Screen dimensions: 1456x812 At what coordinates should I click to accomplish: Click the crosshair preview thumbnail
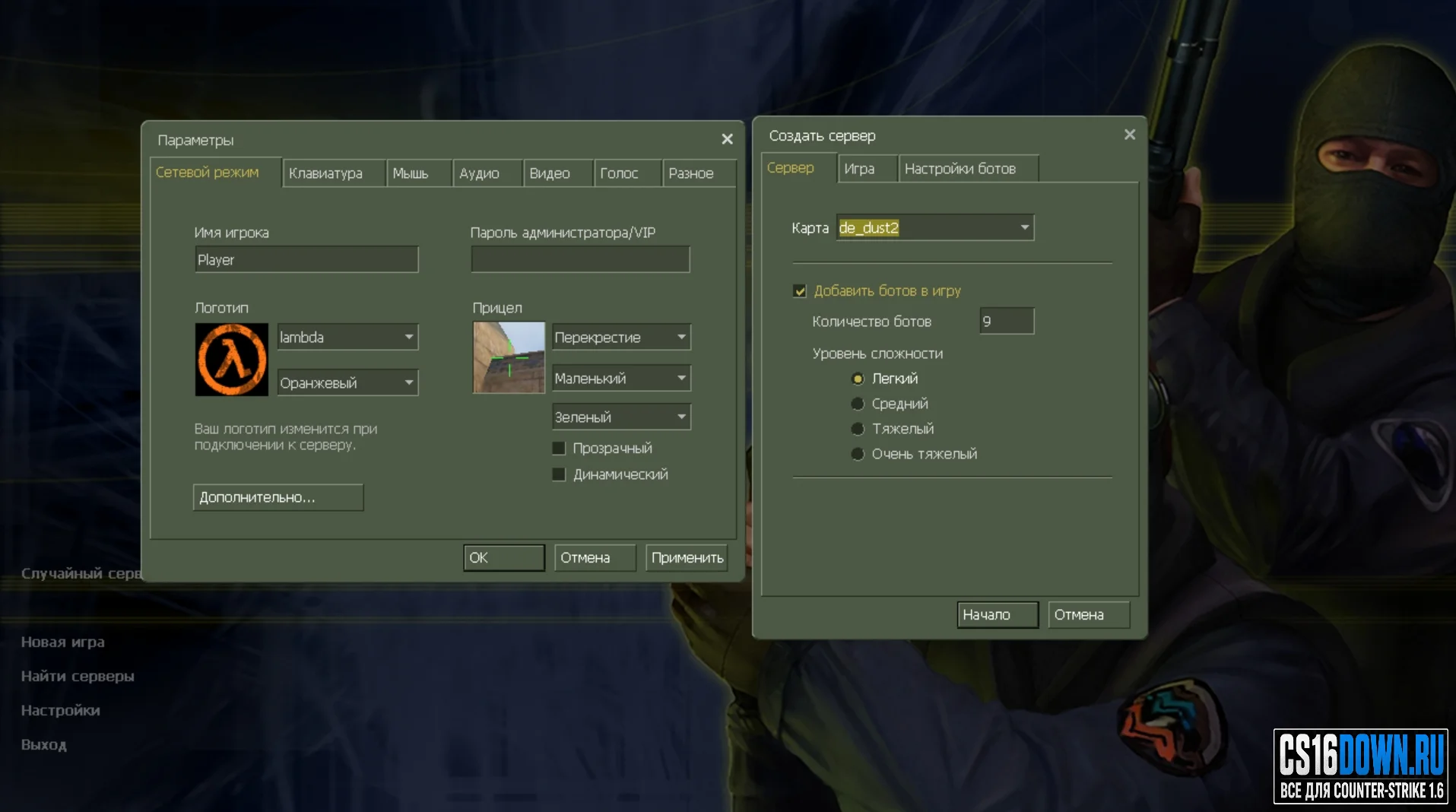point(509,357)
